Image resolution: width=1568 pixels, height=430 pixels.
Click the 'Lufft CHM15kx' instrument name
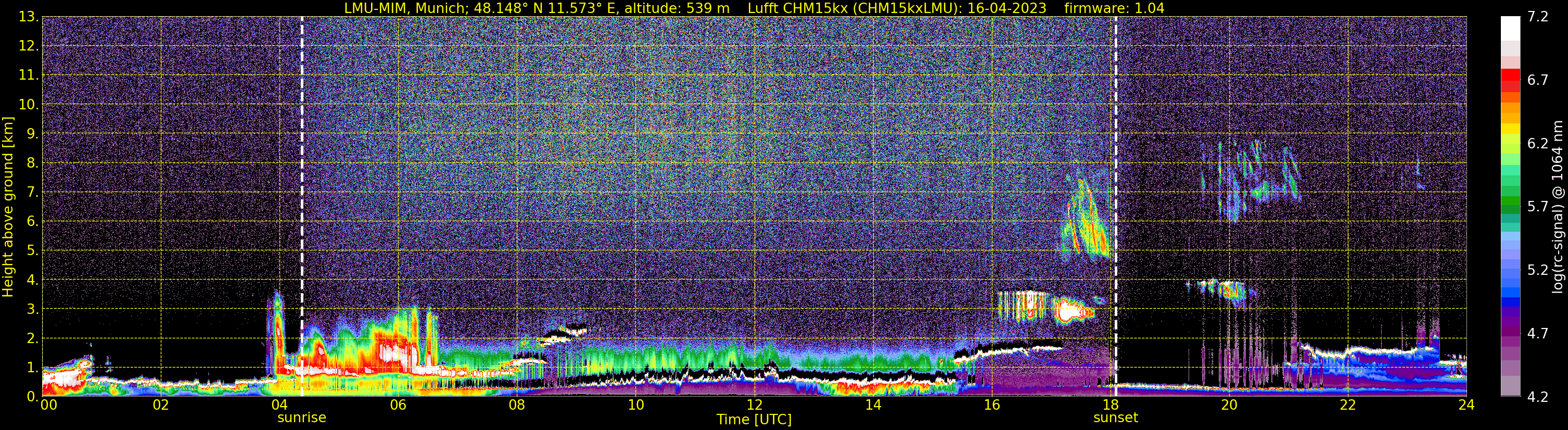[799, 8]
